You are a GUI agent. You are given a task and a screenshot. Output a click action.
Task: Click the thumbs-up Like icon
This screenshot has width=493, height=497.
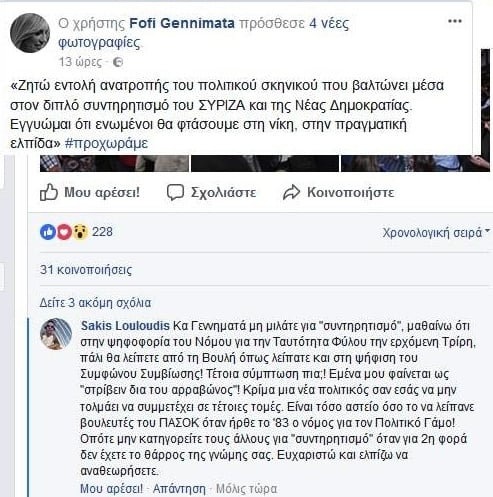click(x=49, y=192)
